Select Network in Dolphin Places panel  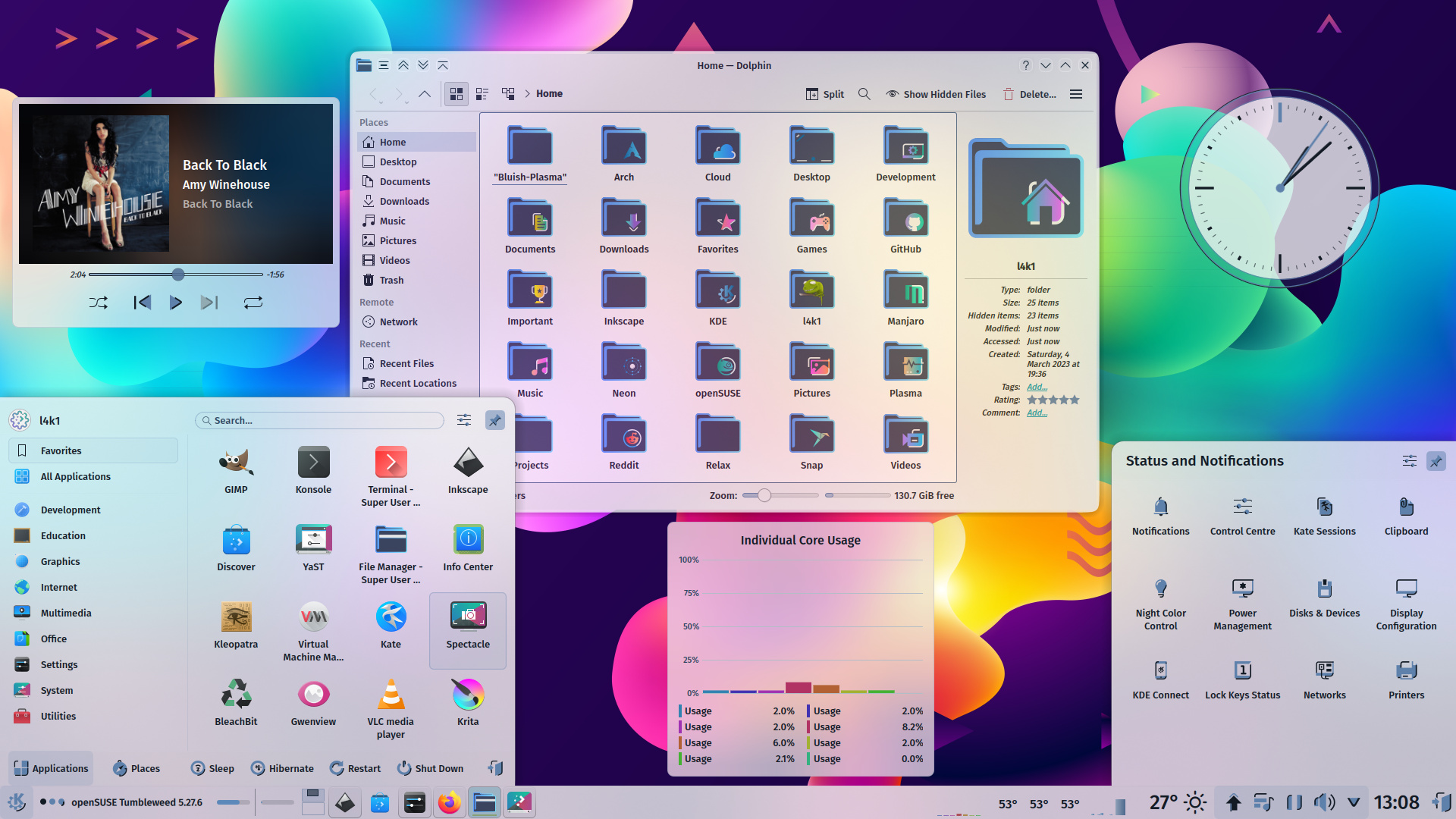click(416, 322)
